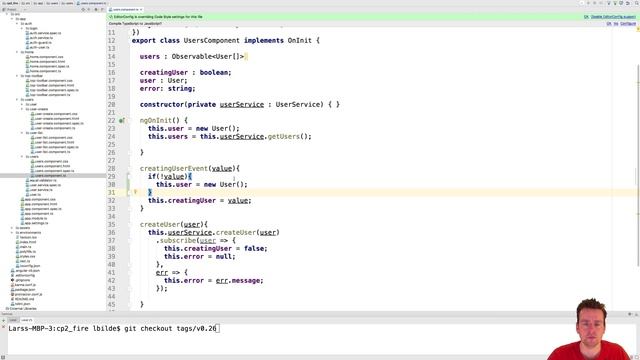Click the getUsers method call on line 24

point(284,136)
